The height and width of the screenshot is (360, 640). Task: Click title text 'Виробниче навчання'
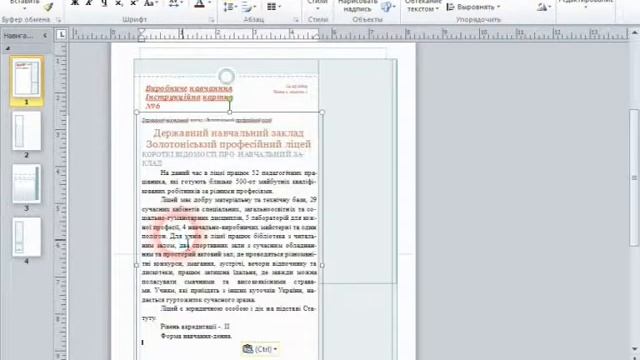tap(189, 89)
